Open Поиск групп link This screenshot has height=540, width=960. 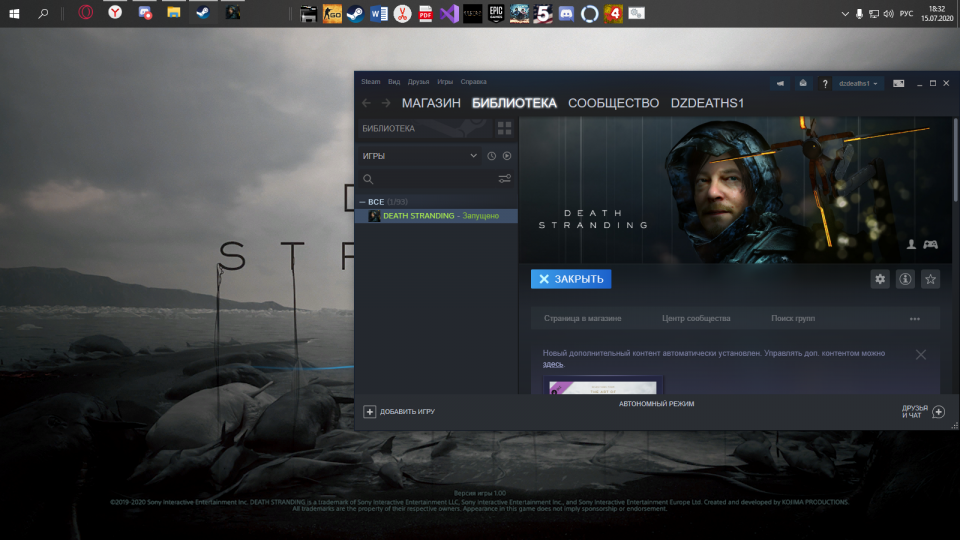[793, 318]
